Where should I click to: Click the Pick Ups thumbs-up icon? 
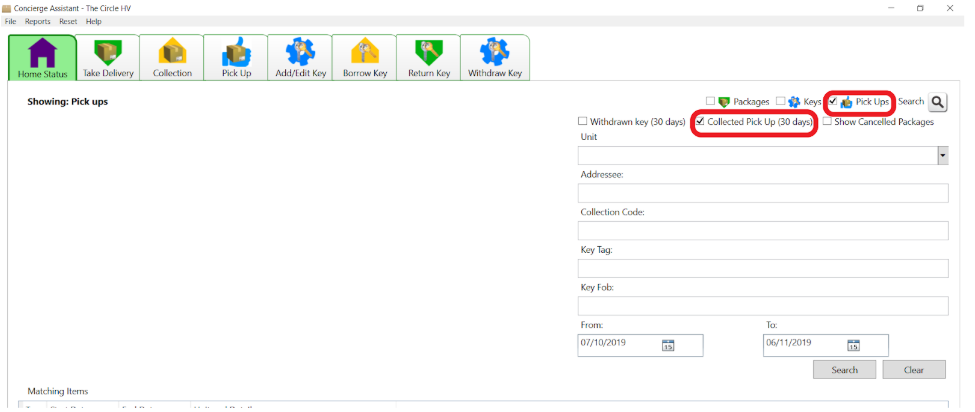(x=846, y=102)
